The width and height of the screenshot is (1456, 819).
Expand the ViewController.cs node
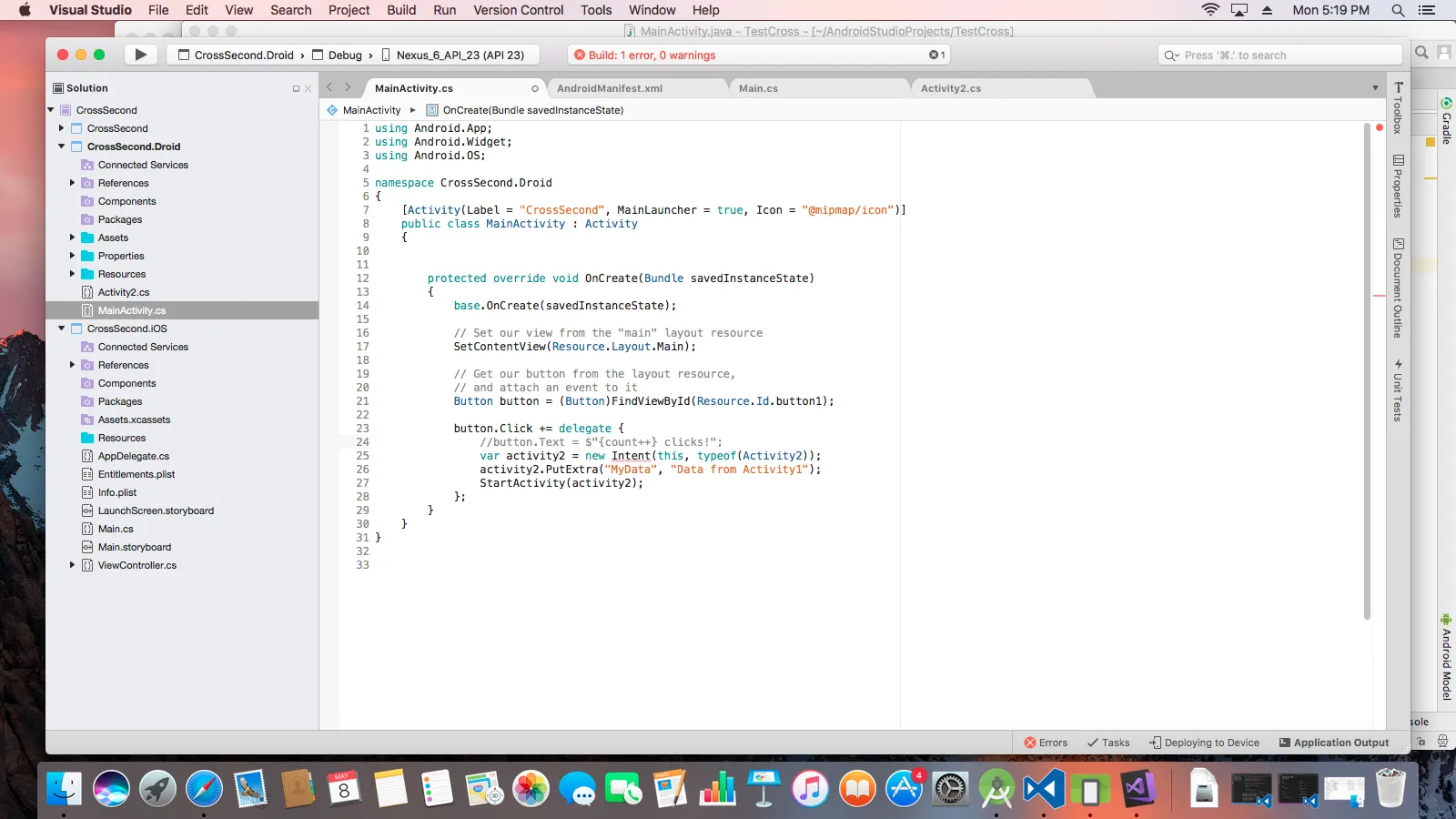coord(73,565)
